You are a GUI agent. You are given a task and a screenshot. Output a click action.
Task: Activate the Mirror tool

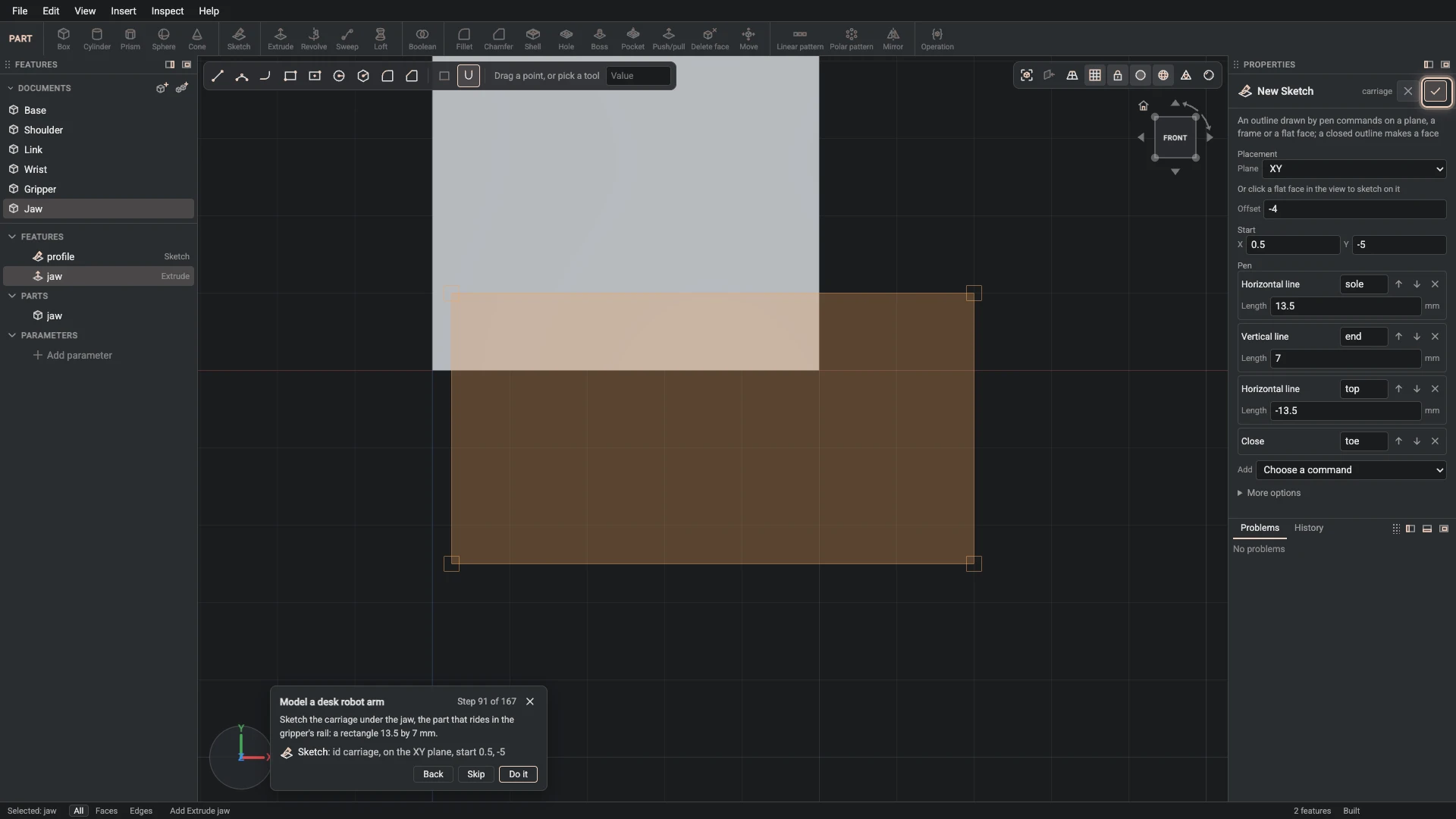[x=893, y=39]
